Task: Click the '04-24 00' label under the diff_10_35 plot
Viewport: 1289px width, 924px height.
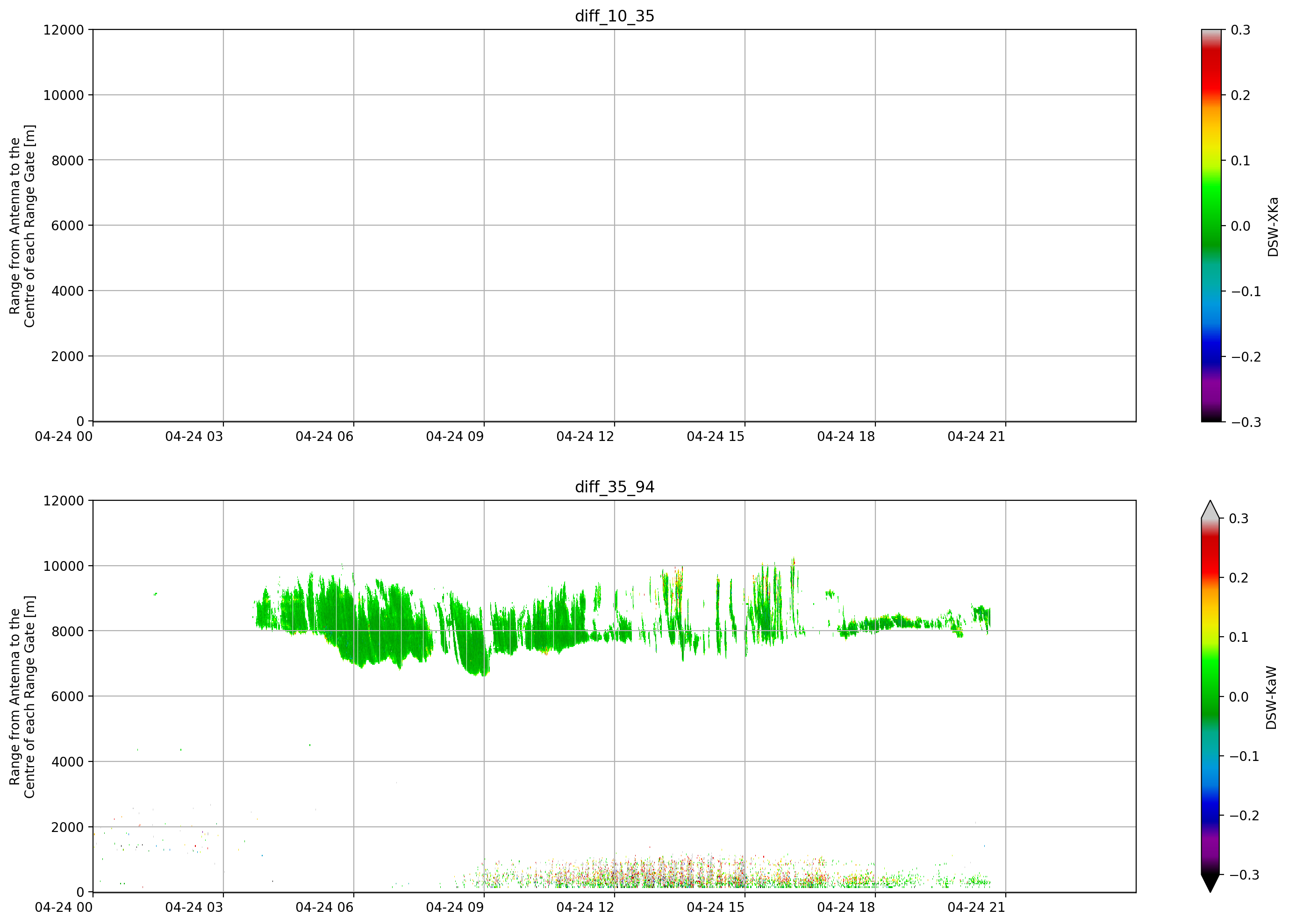Action: click(x=64, y=437)
